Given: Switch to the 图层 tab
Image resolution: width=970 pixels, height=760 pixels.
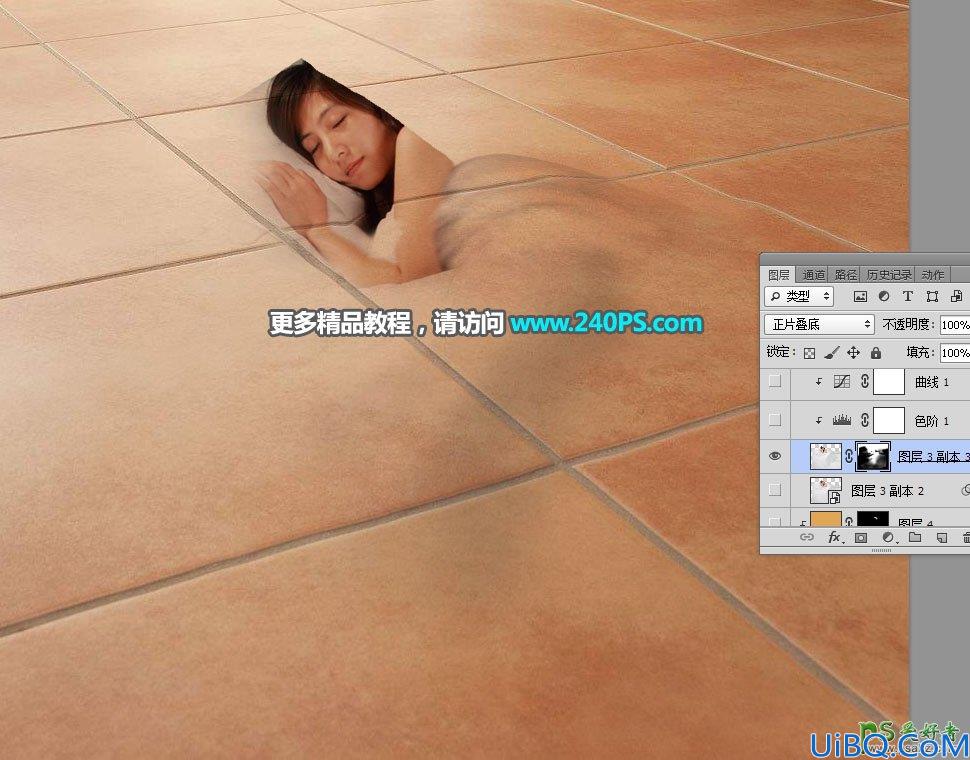Looking at the screenshot, I should [779, 275].
